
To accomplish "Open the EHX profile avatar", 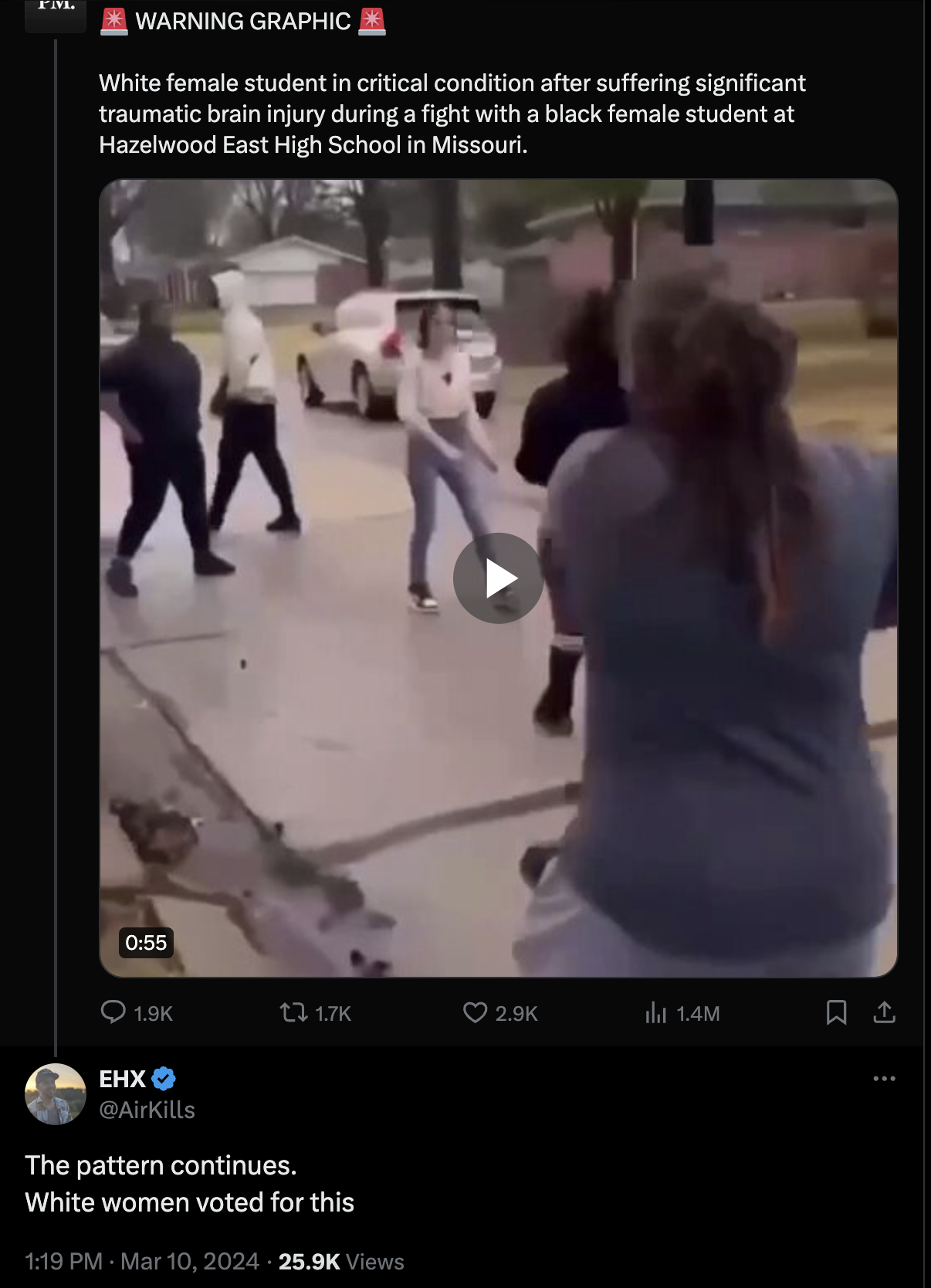I will click(x=56, y=1094).
